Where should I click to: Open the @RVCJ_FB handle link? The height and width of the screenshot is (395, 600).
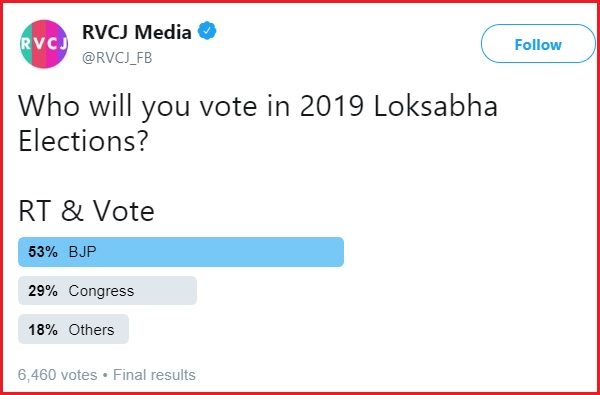coord(117,58)
